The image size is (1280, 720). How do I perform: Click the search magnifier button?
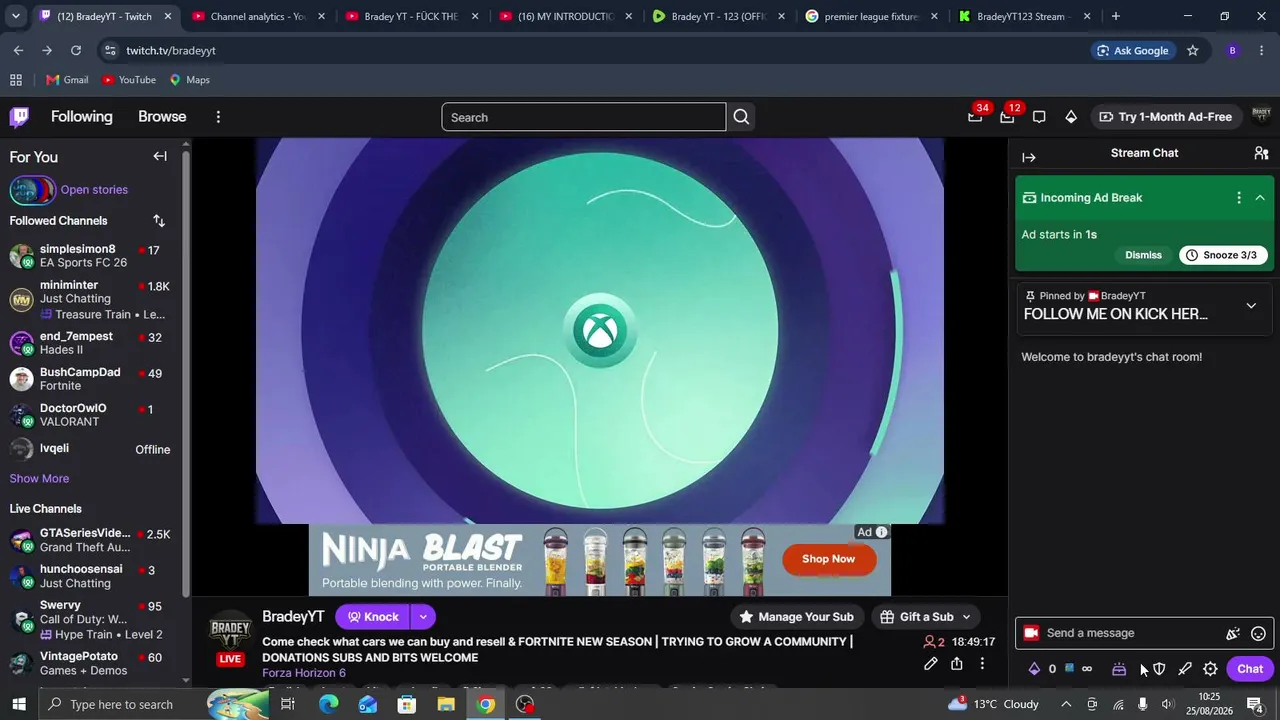pyautogui.click(x=741, y=117)
